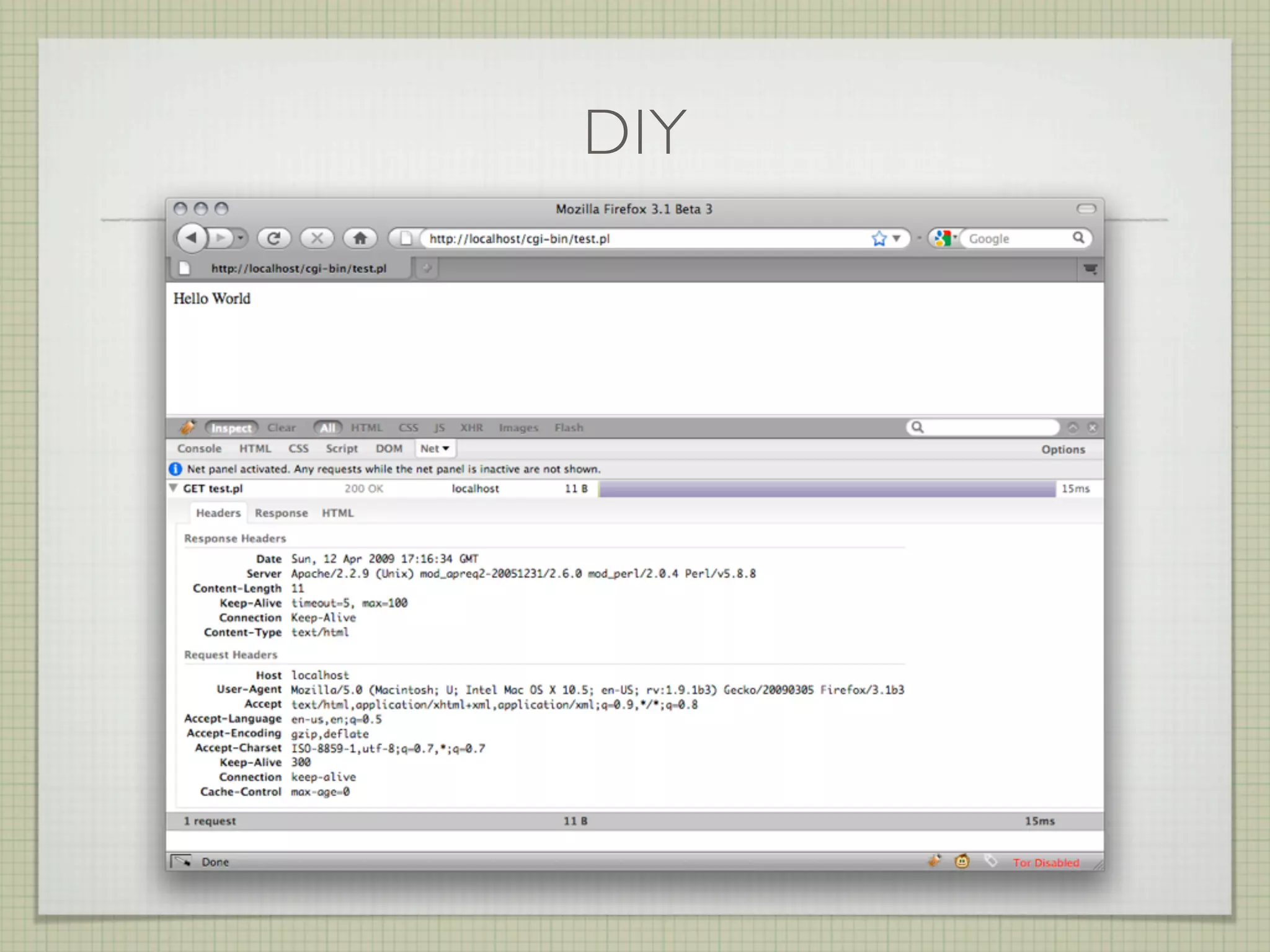The width and height of the screenshot is (1270, 952).
Task: Click the Content-Type text/html value
Action: point(320,632)
